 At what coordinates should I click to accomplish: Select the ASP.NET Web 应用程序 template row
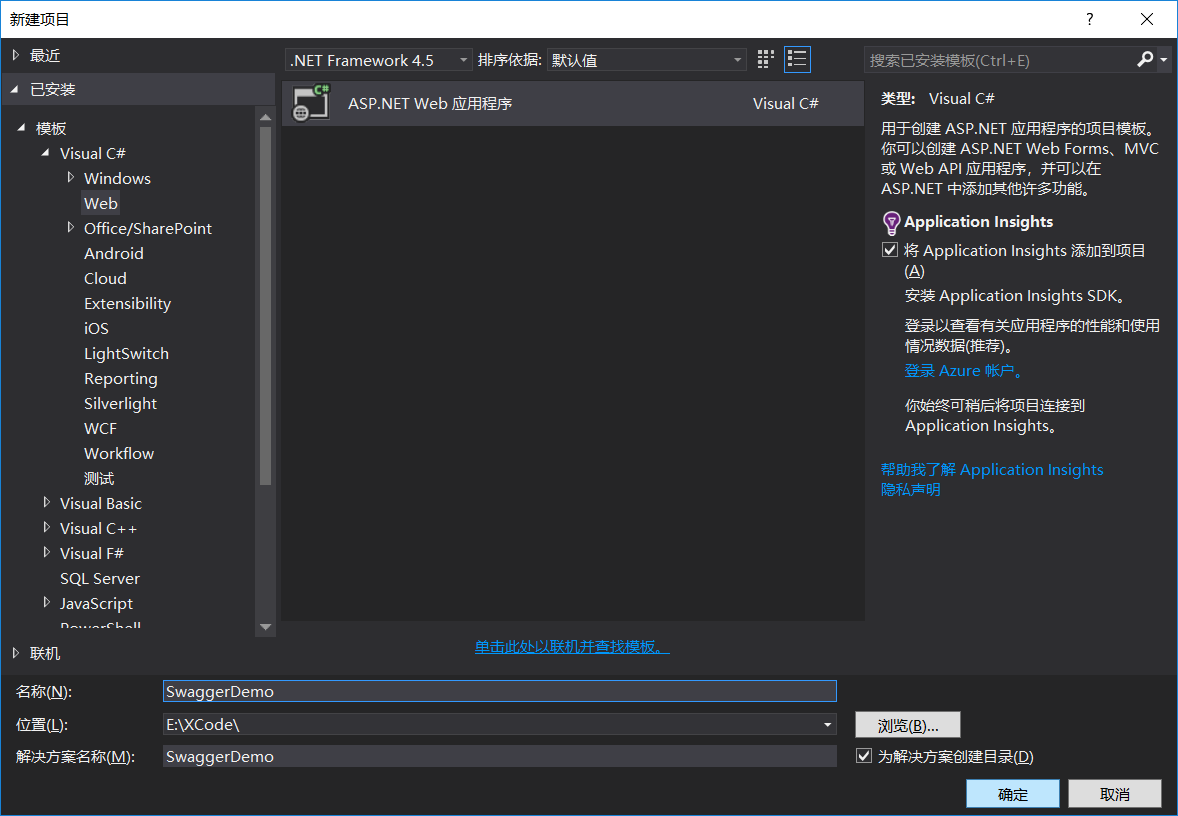tap(572, 103)
